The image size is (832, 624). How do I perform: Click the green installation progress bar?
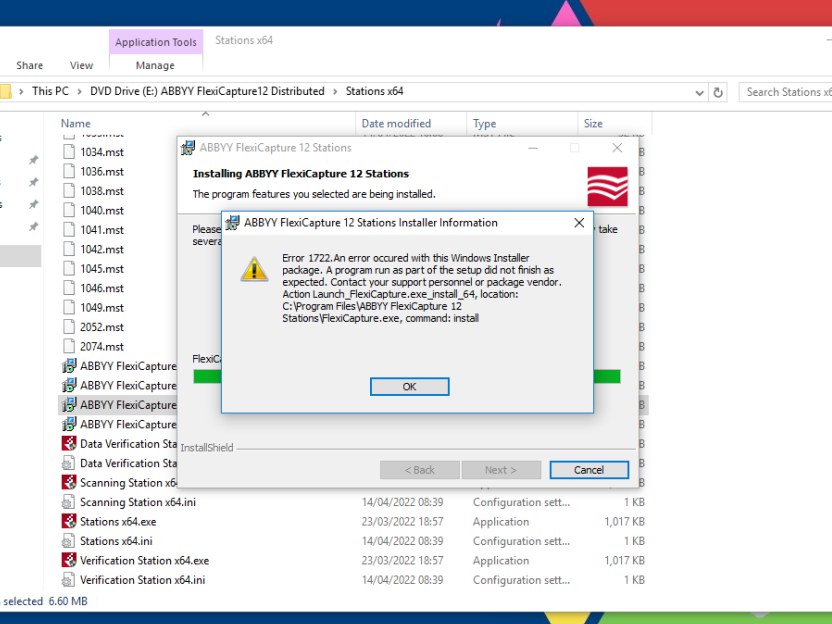point(606,376)
